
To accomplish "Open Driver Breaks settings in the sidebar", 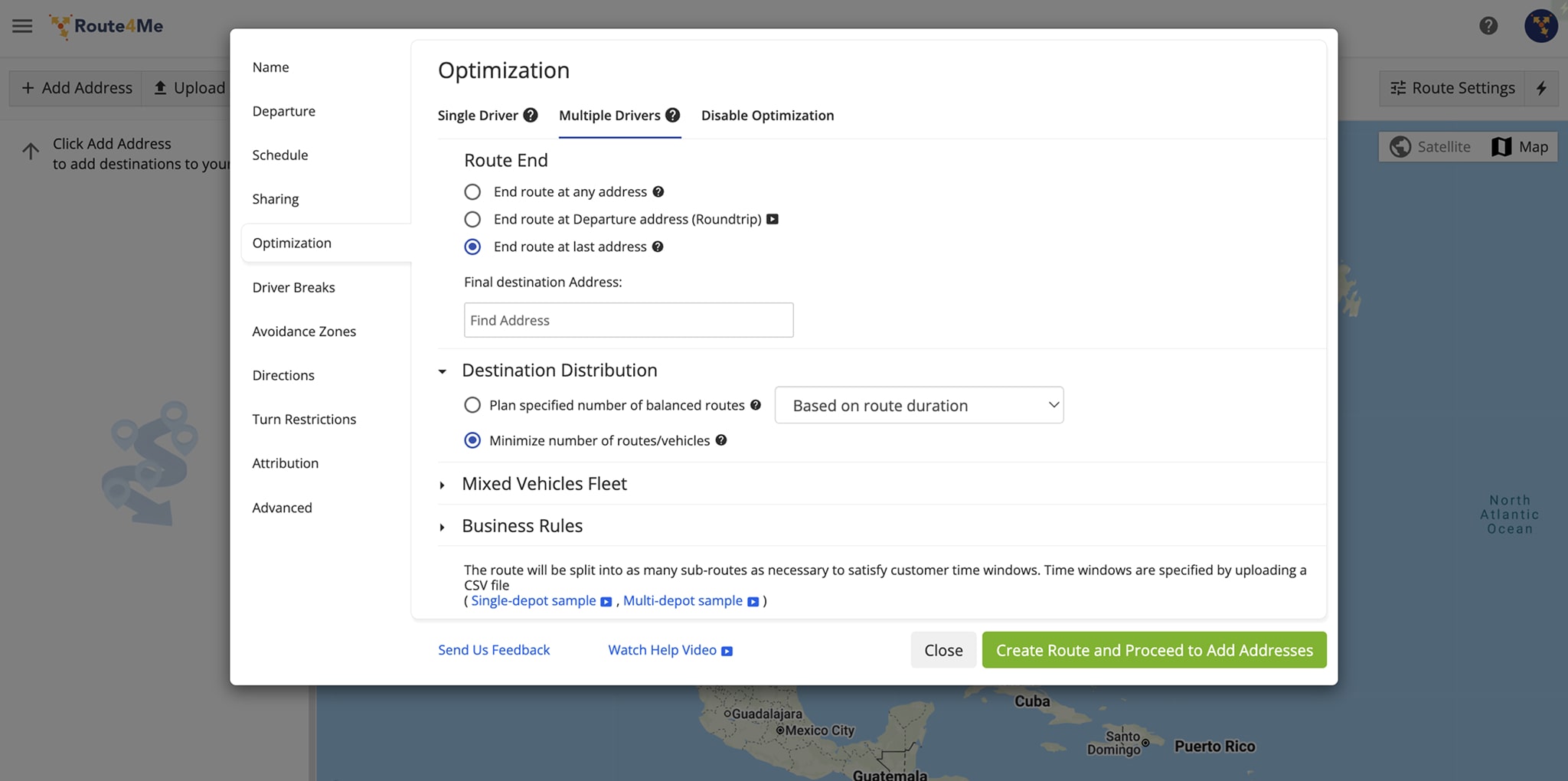I will click(x=293, y=287).
